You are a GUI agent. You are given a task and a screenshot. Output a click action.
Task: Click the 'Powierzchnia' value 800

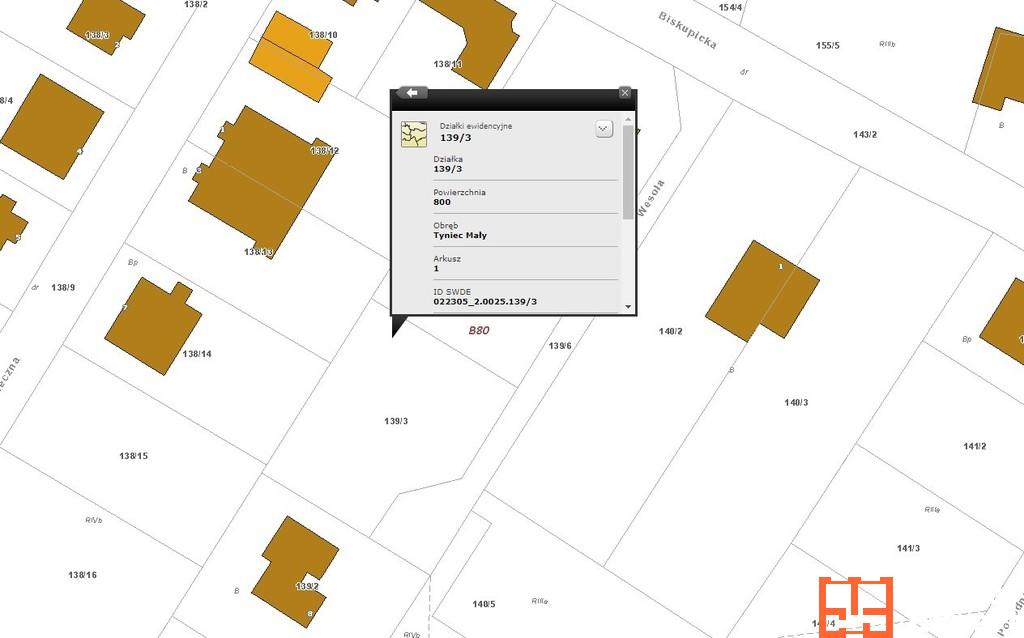[x=442, y=202]
